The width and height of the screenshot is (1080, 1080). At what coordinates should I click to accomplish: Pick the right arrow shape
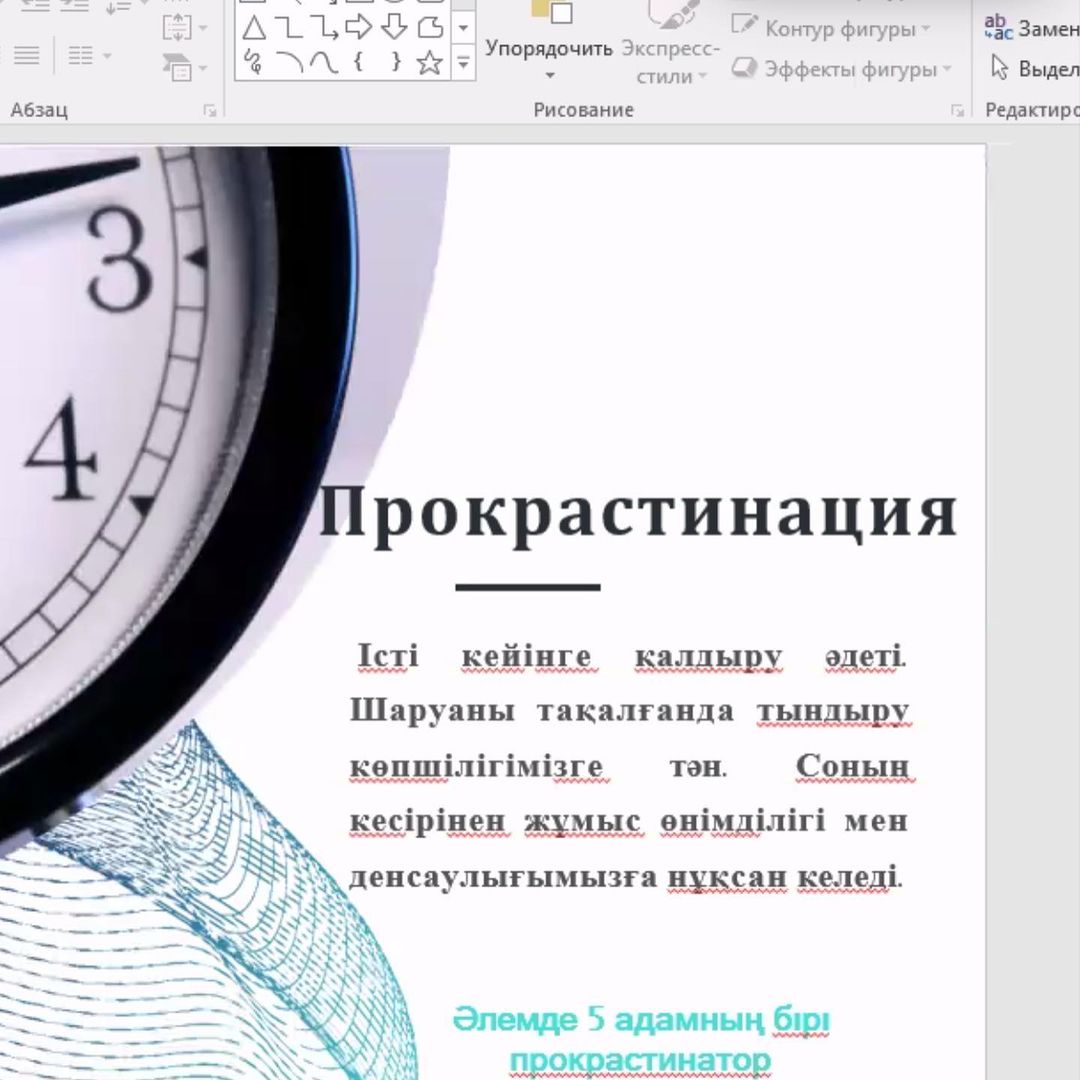tap(358, 27)
